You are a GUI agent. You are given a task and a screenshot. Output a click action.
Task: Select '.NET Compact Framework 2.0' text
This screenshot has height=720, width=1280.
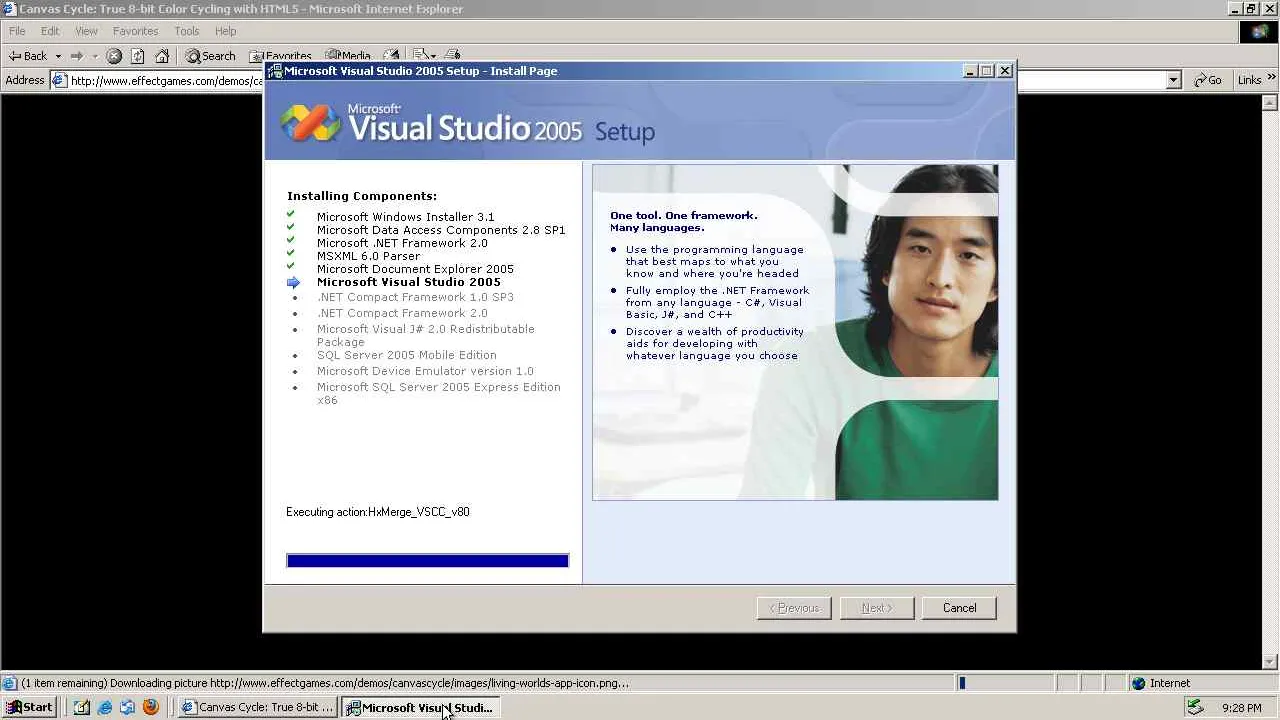pos(402,313)
